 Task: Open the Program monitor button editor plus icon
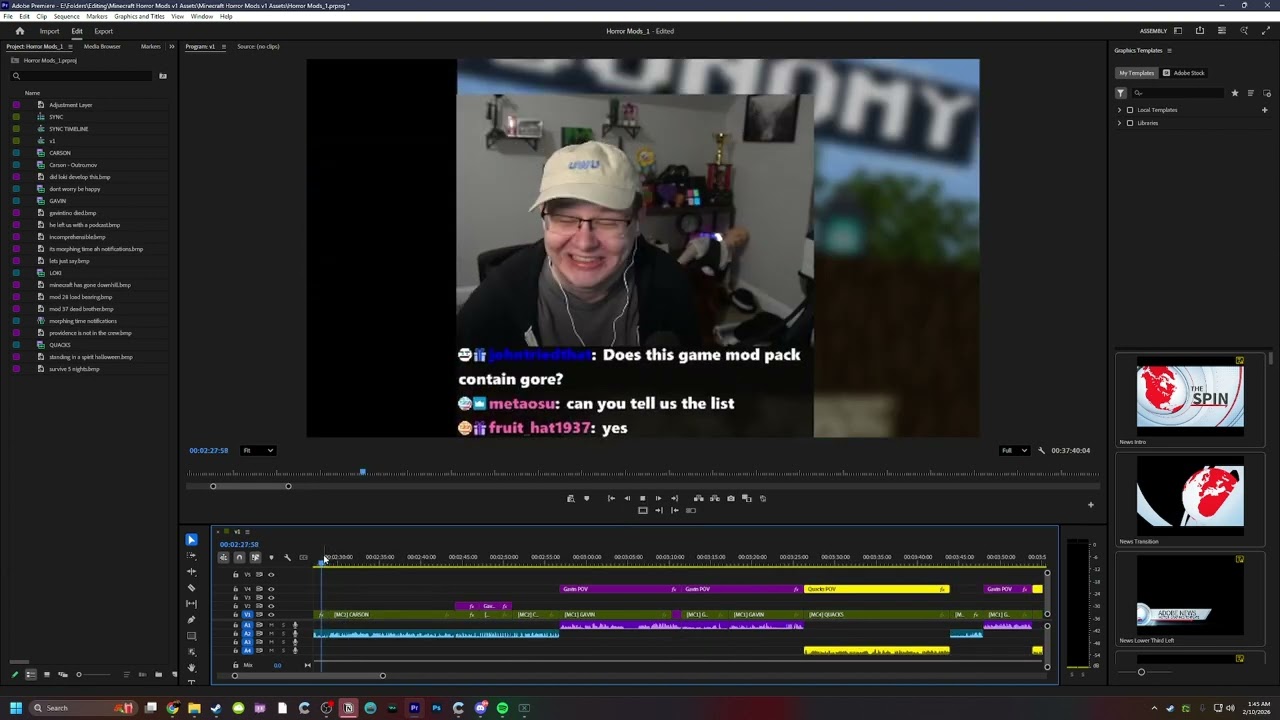pyautogui.click(x=1090, y=505)
